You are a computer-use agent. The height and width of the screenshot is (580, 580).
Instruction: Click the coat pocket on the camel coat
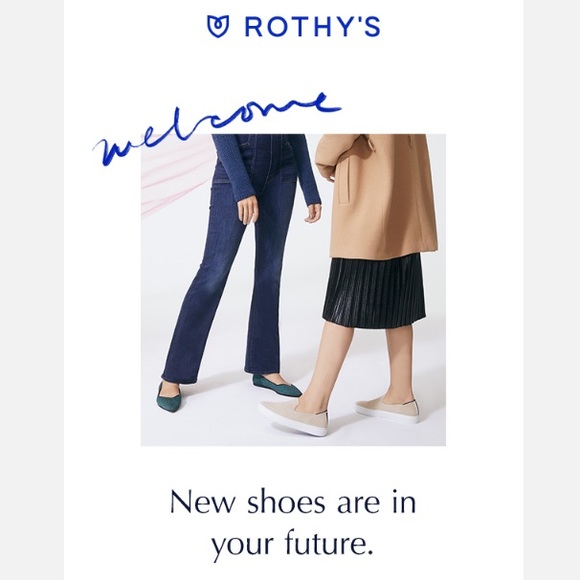point(343,181)
